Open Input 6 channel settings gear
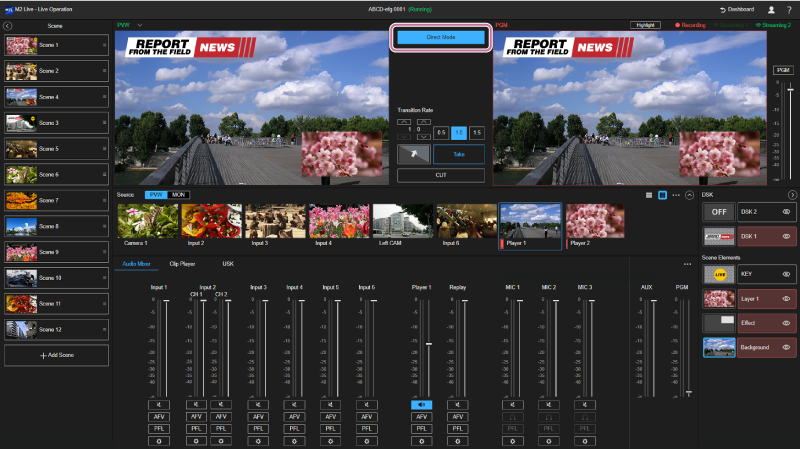 pos(367,441)
